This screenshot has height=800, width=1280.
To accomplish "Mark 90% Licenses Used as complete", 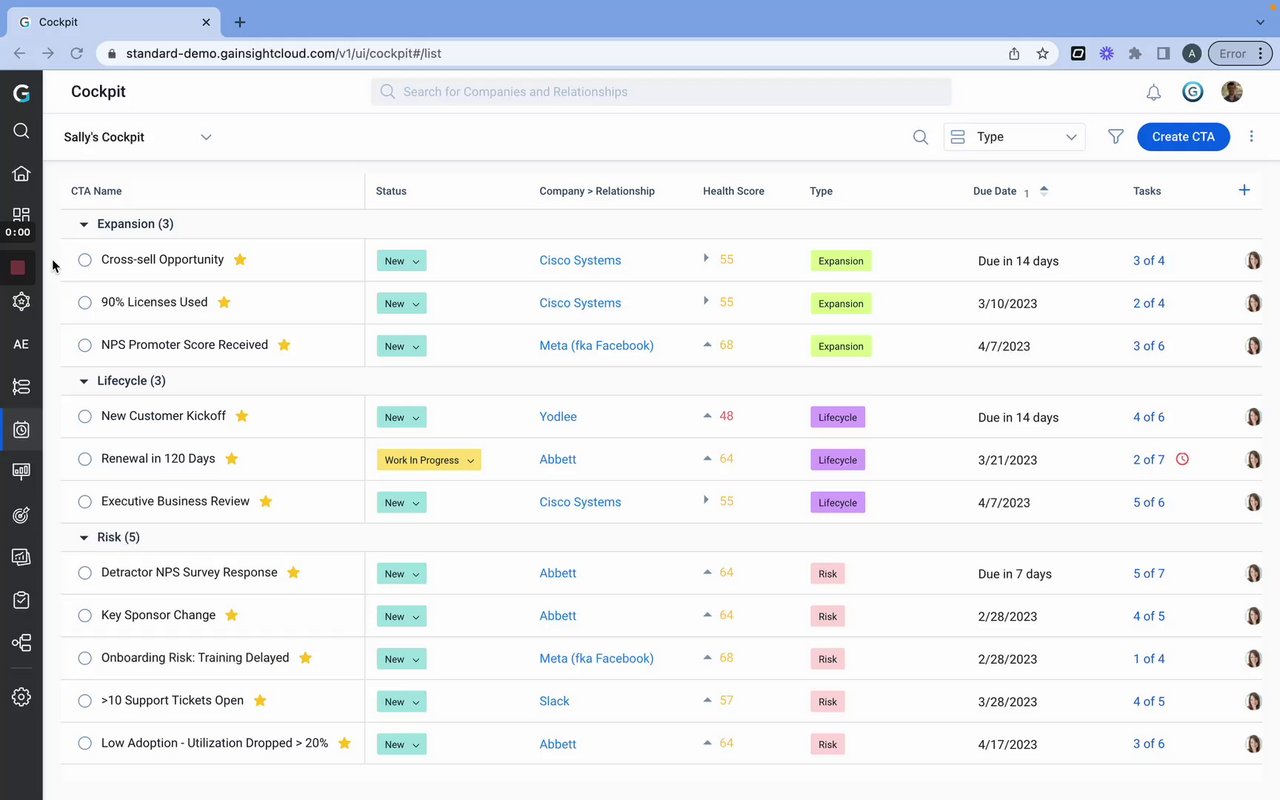I will (85, 303).
